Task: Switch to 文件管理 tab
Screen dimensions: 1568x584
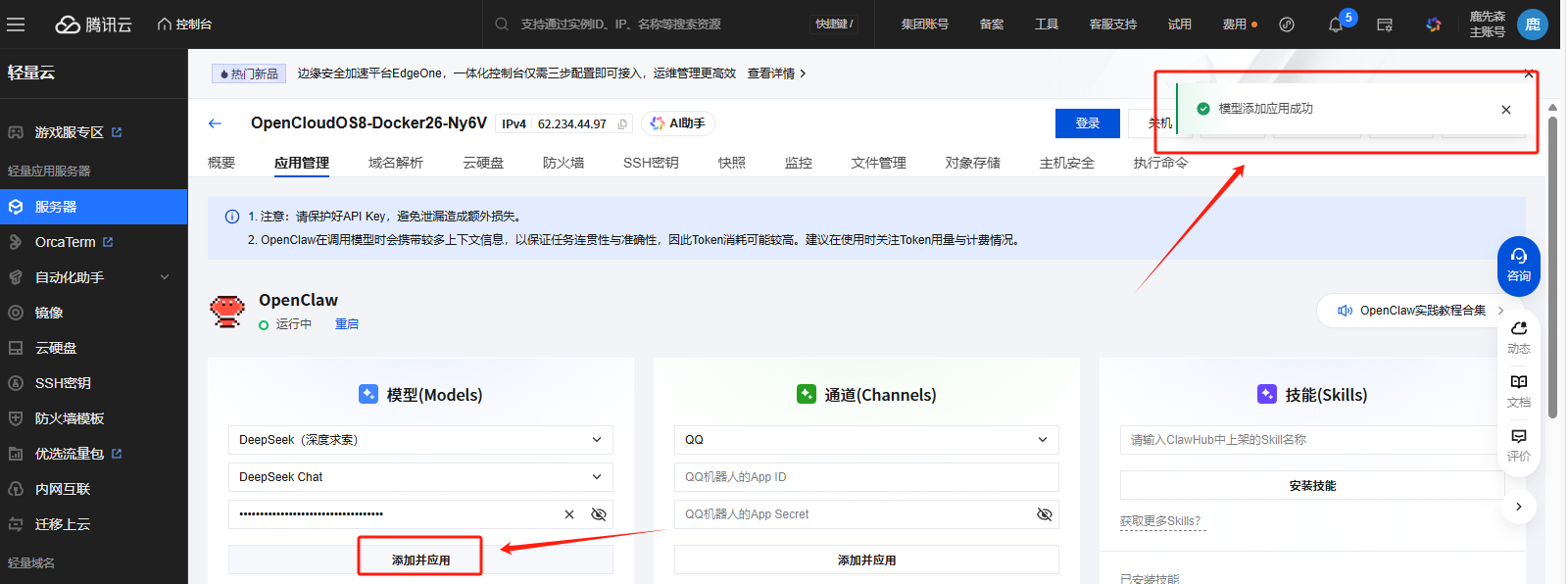Action: click(x=879, y=163)
